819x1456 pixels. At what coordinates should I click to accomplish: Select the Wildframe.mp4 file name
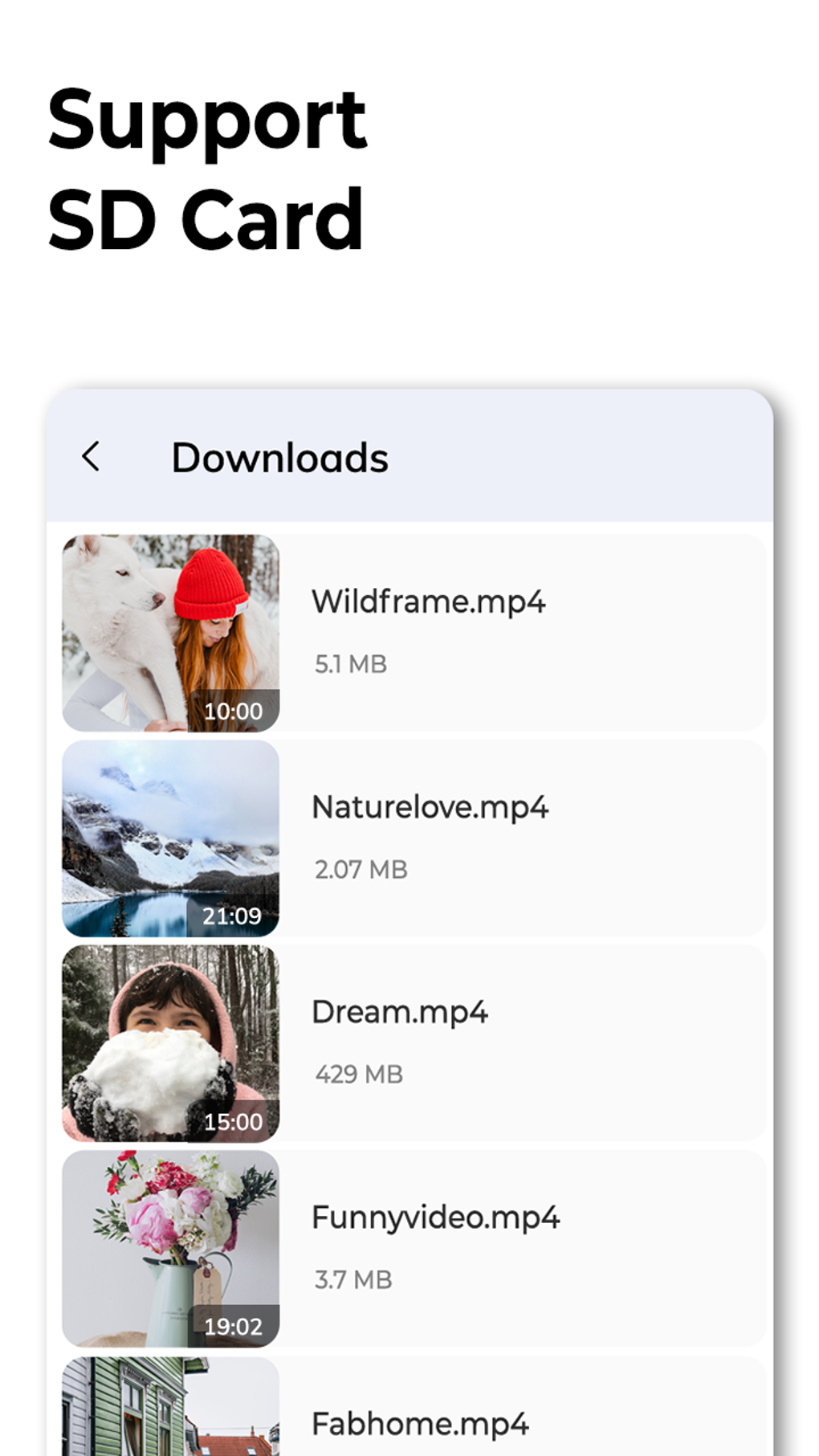[429, 602]
